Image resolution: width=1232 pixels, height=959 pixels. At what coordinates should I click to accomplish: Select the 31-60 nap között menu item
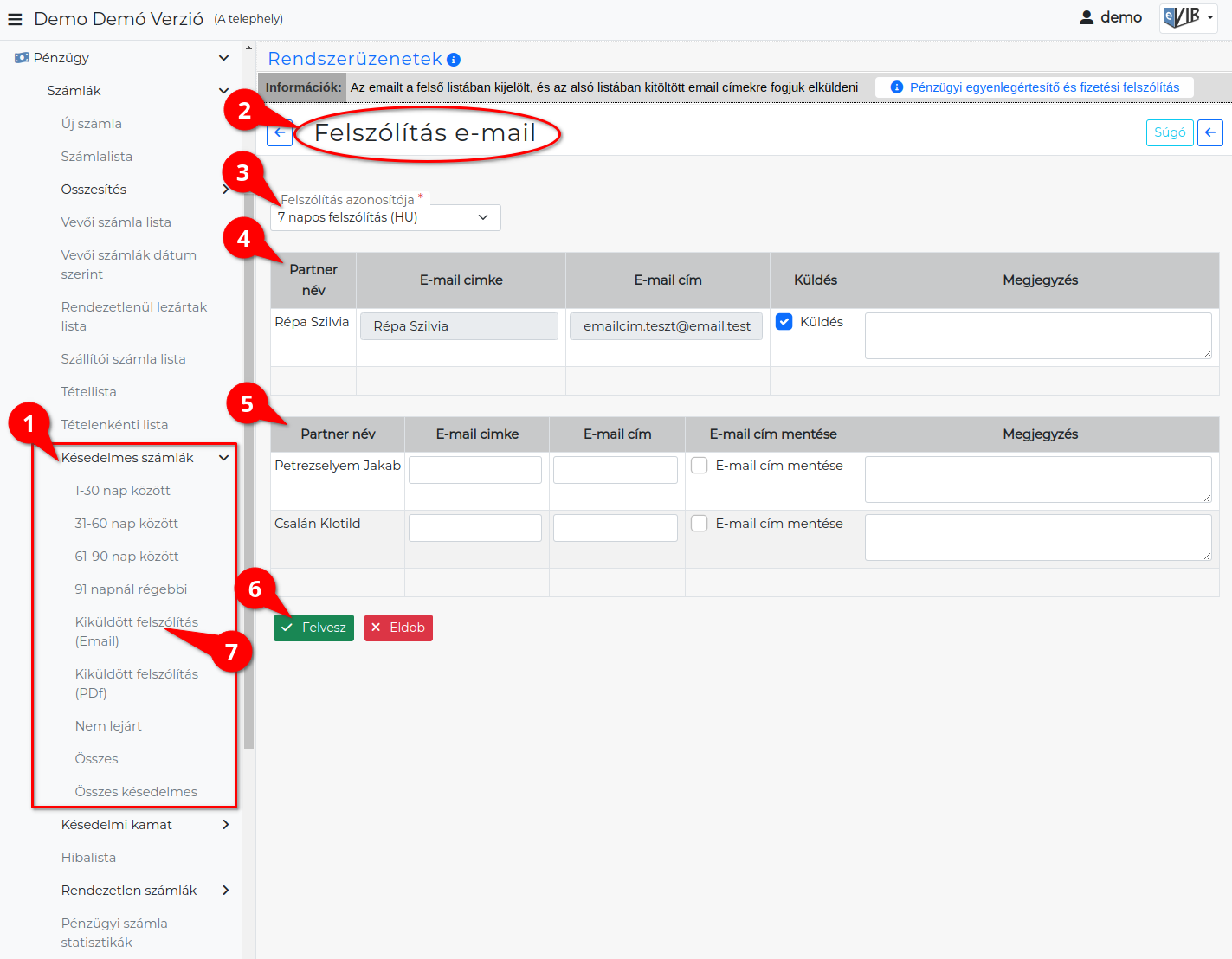pyautogui.click(x=126, y=524)
